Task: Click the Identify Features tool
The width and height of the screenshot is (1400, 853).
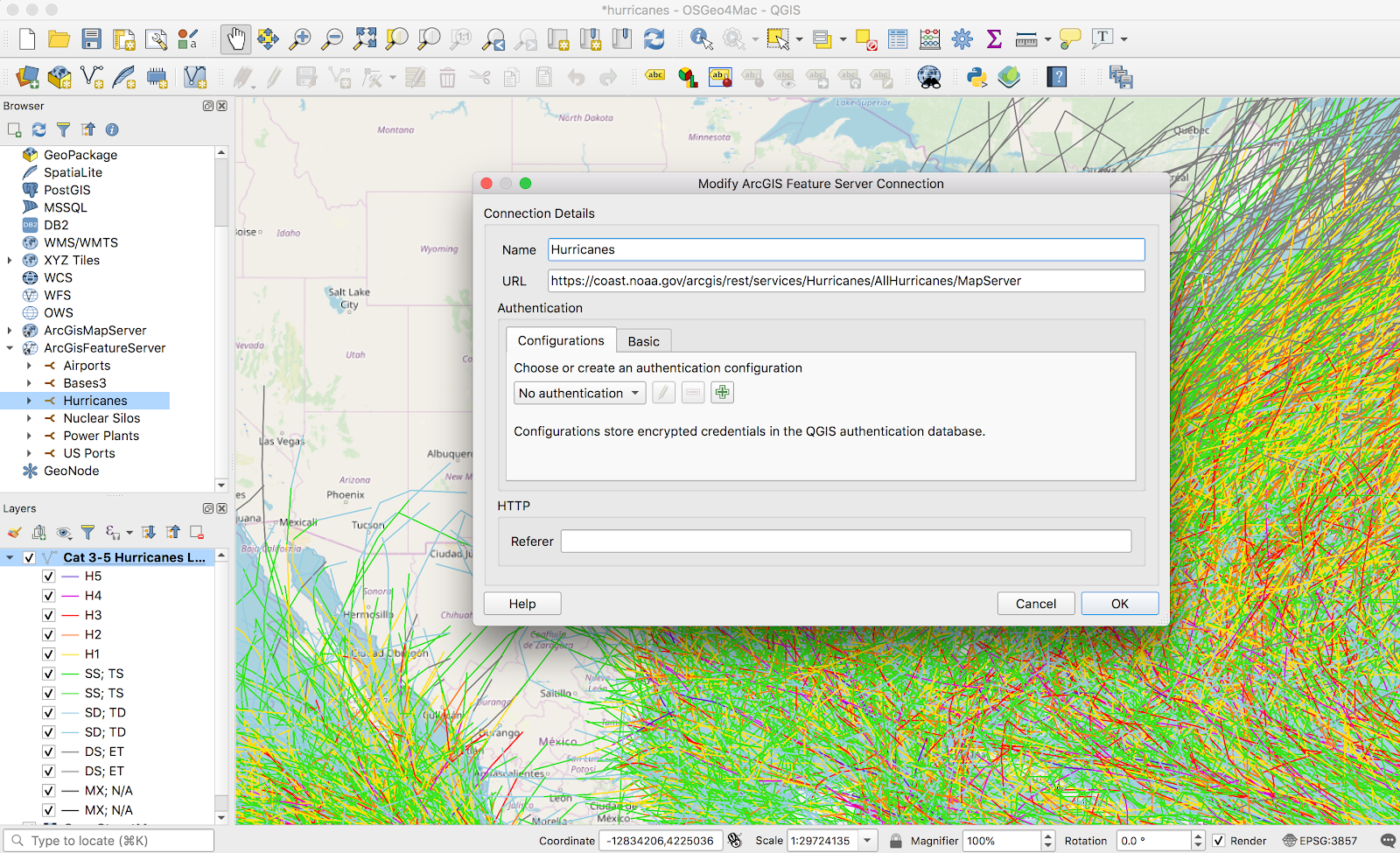Action: (701, 39)
